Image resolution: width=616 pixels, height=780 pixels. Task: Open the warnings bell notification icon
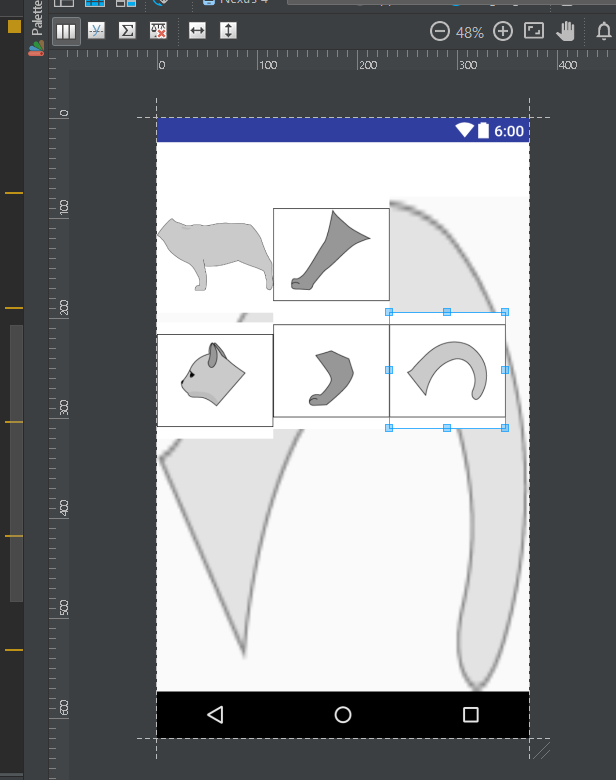tap(604, 31)
